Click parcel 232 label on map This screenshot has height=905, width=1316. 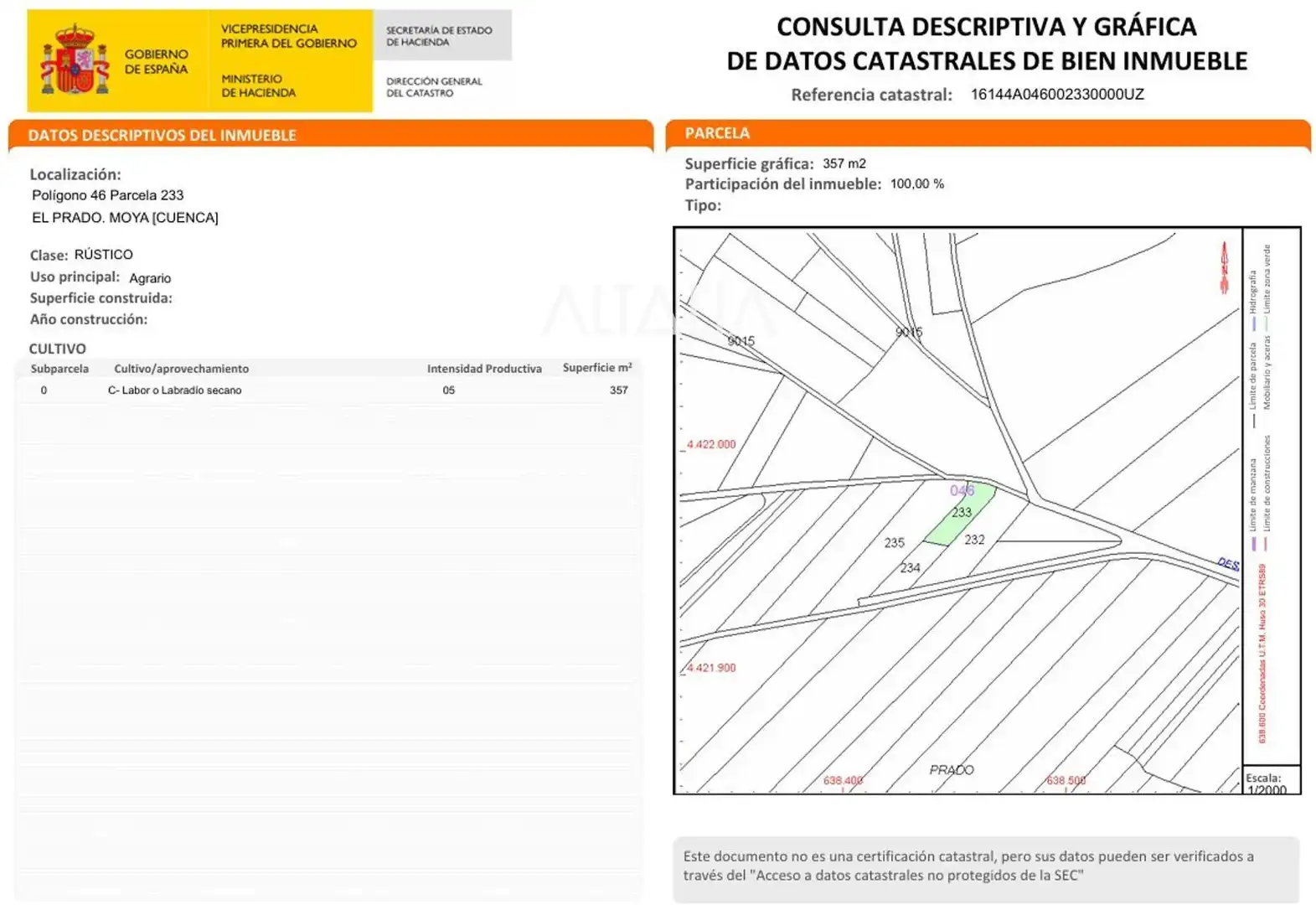[974, 540]
